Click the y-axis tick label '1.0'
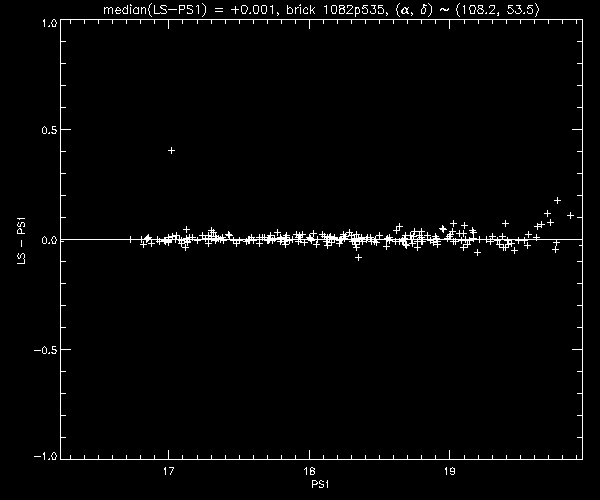The width and height of the screenshot is (600, 500). point(49,23)
